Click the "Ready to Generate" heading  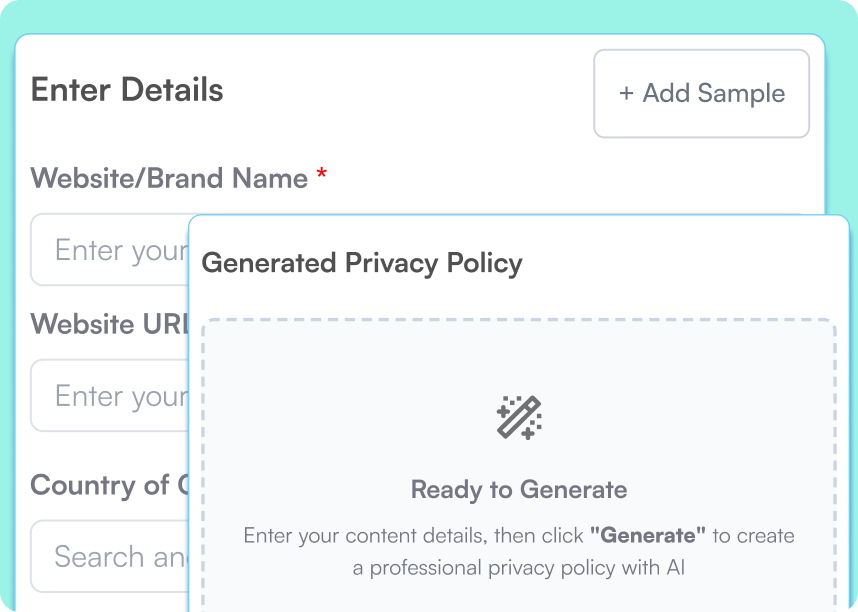pyautogui.click(x=518, y=489)
